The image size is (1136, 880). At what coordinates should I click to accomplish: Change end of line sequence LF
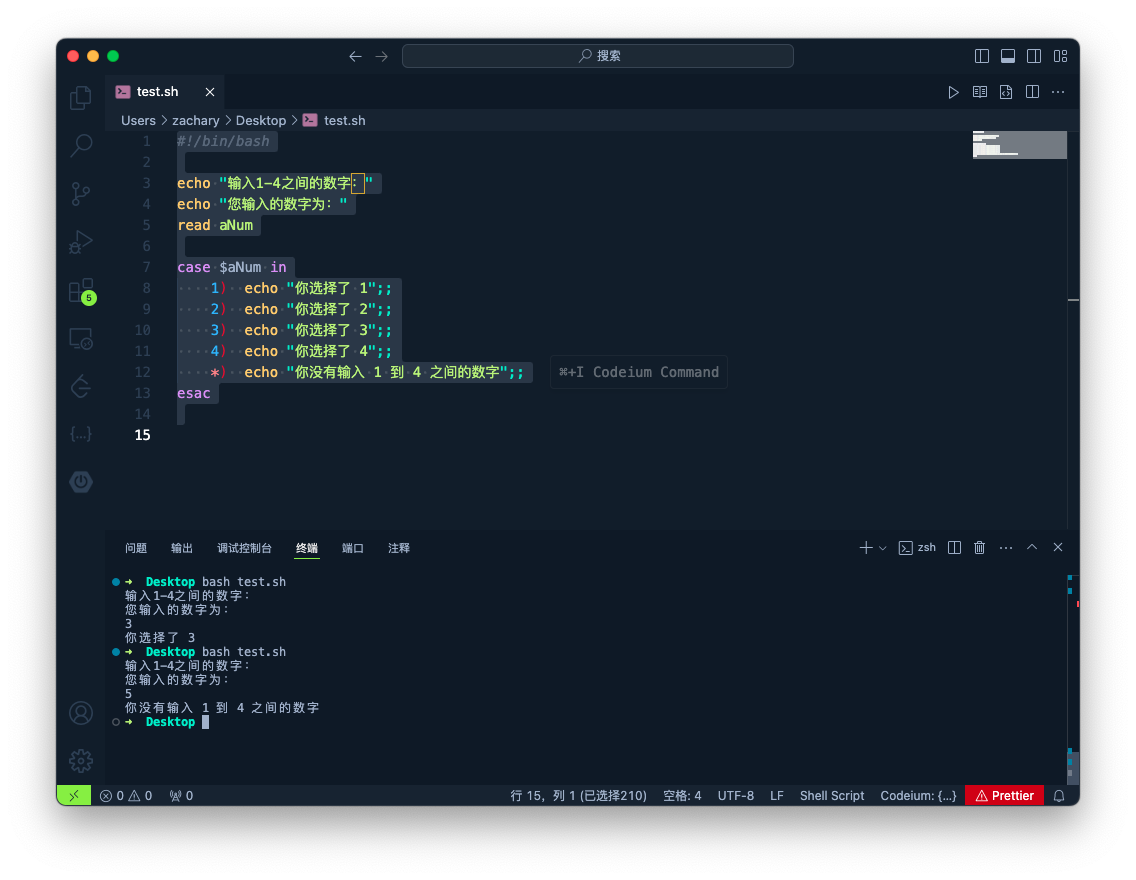click(x=777, y=796)
